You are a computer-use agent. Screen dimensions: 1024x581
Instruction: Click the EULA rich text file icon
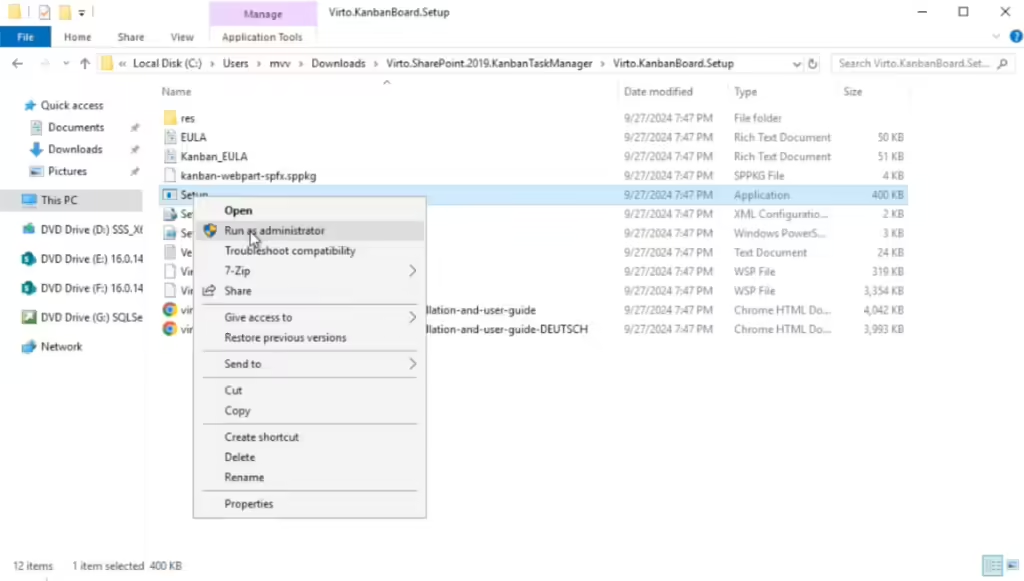point(170,137)
